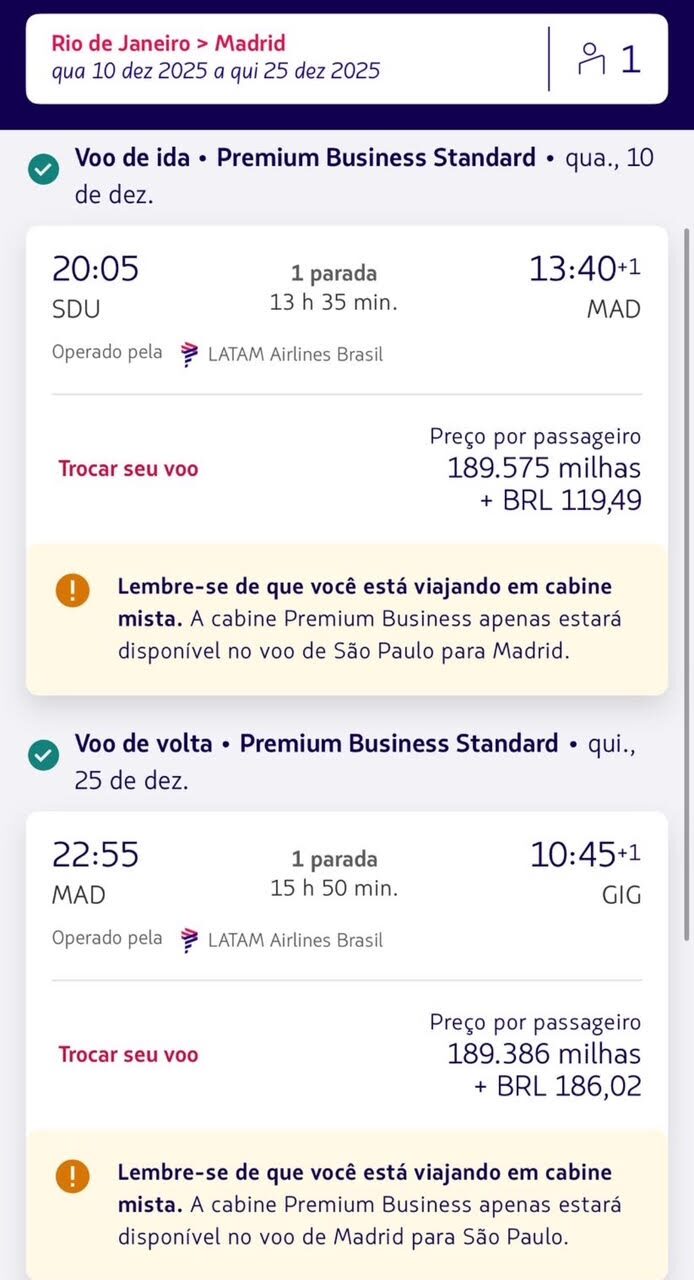Click orange warning icon in outbound cabin notice
Image resolution: width=694 pixels, height=1280 pixels.
coord(73,588)
